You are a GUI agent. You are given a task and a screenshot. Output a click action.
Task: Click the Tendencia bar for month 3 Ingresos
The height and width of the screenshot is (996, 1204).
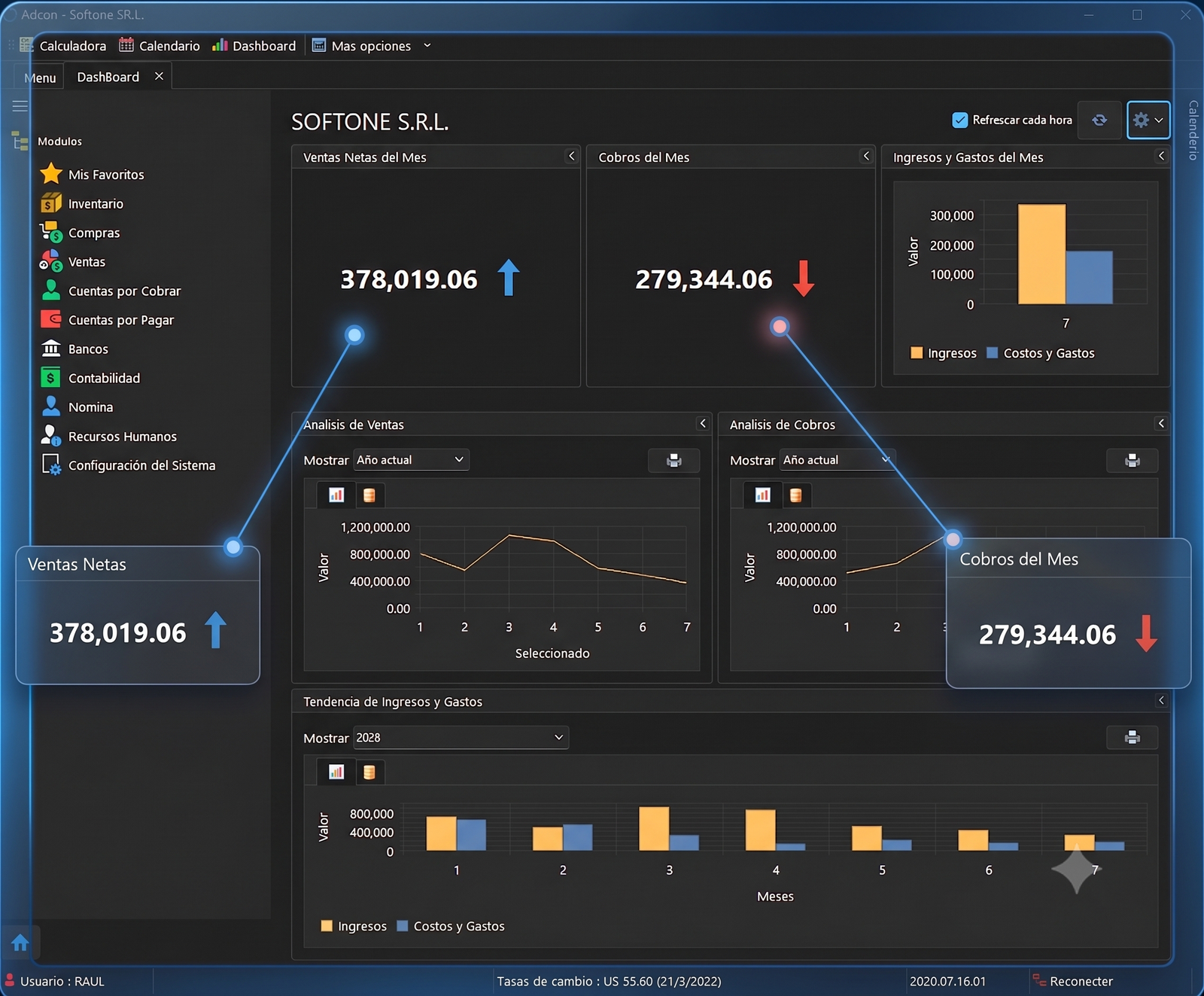click(x=654, y=829)
